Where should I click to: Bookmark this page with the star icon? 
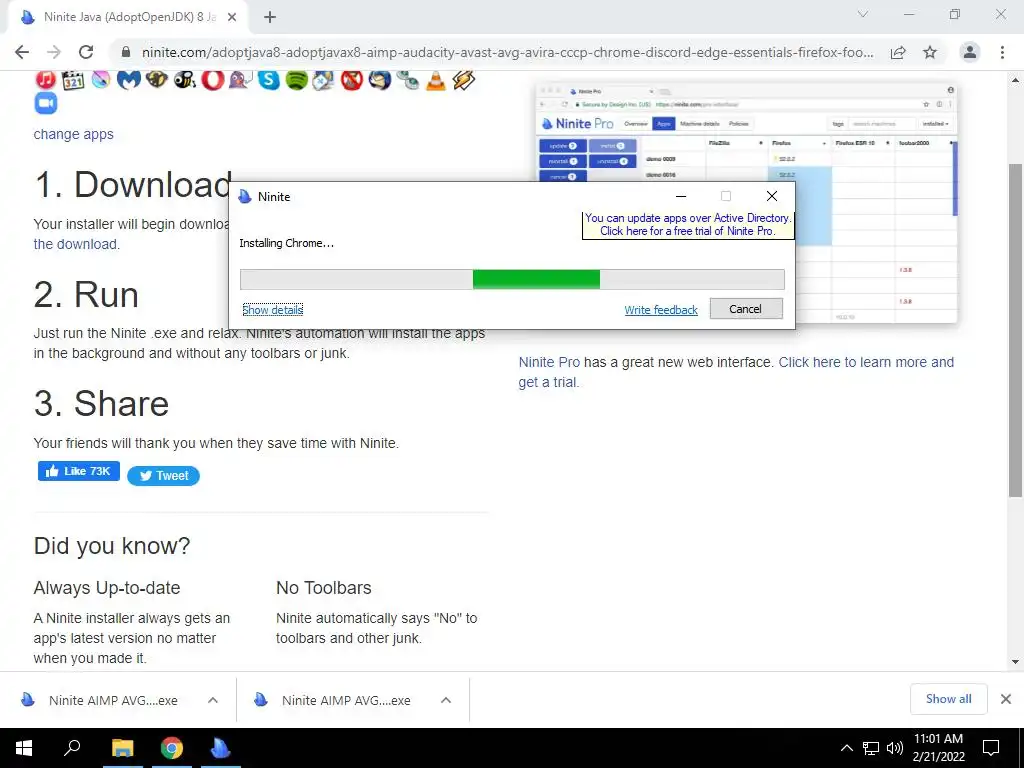tap(930, 52)
